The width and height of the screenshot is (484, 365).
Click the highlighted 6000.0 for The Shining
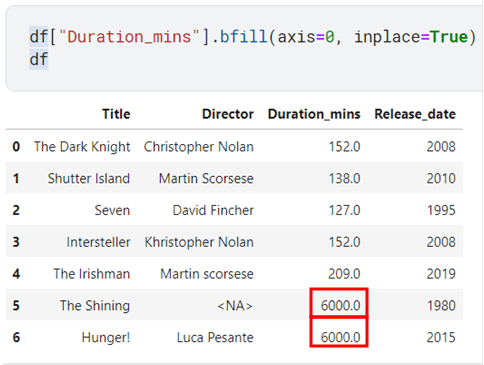pyautogui.click(x=340, y=306)
